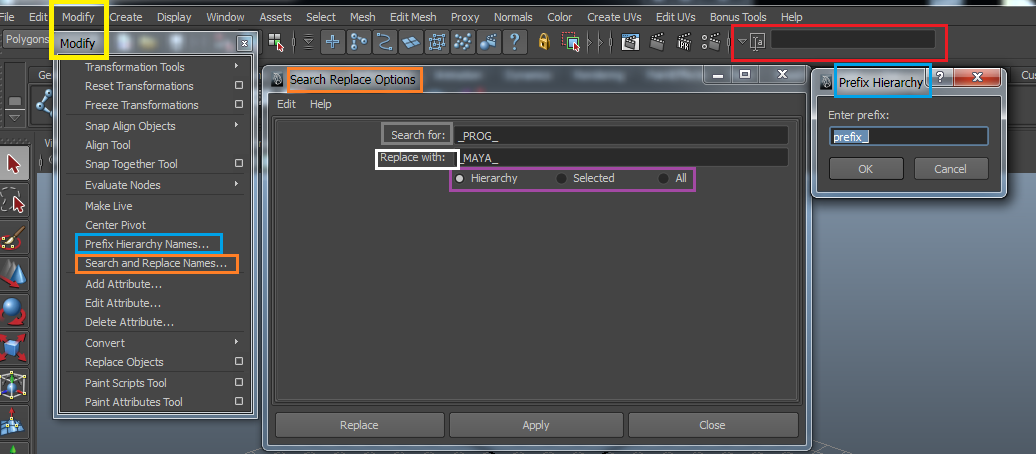Open Render Settings clapperboard icon

(711, 42)
